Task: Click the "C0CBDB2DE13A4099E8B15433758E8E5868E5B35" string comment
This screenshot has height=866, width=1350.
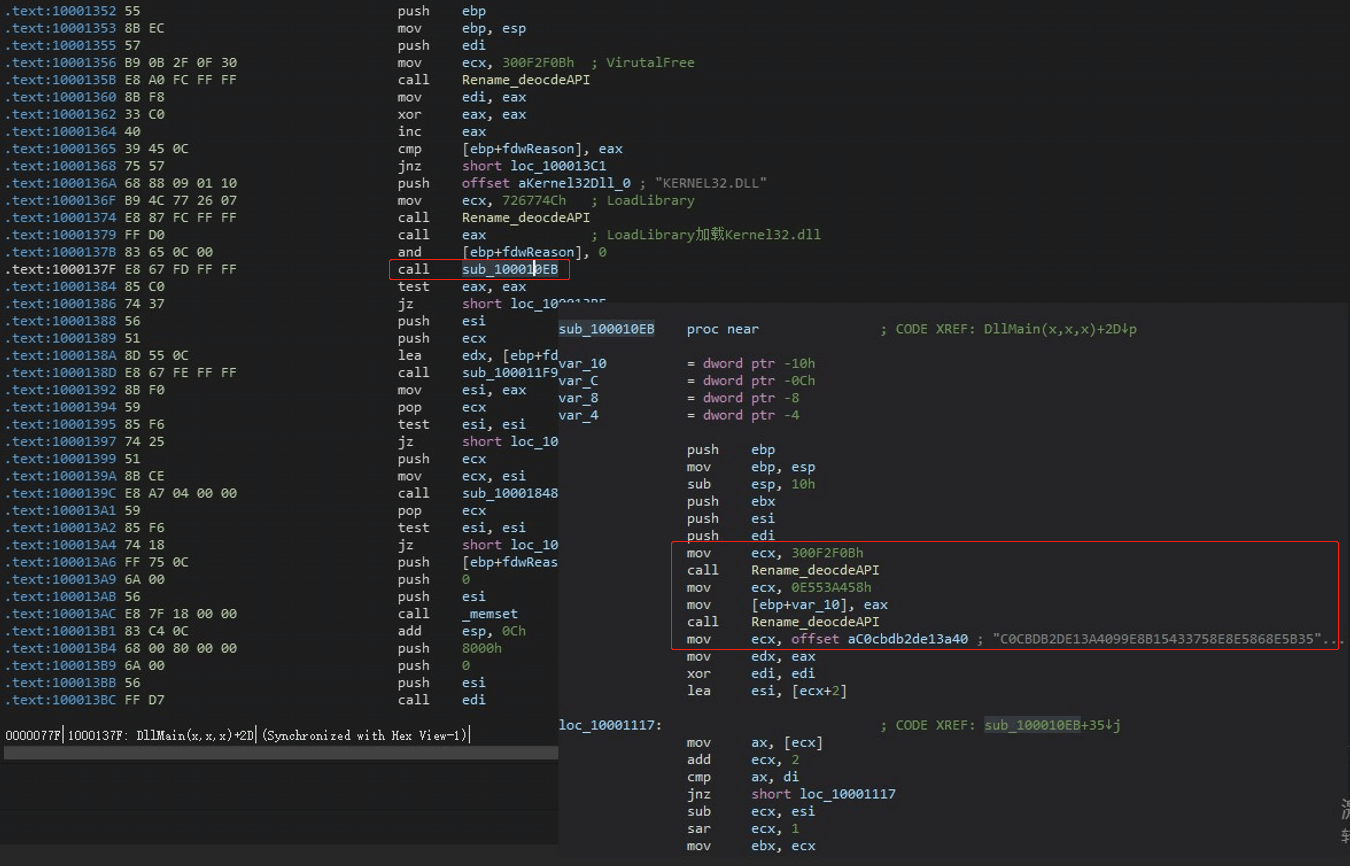Action: (x=1166, y=639)
